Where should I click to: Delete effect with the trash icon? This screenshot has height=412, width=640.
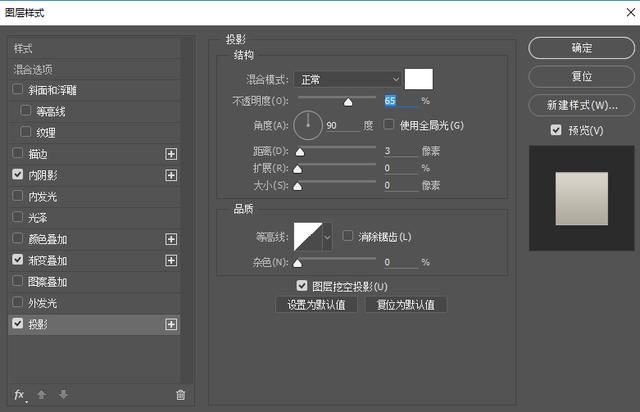pyautogui.click(x=180, y=395)
